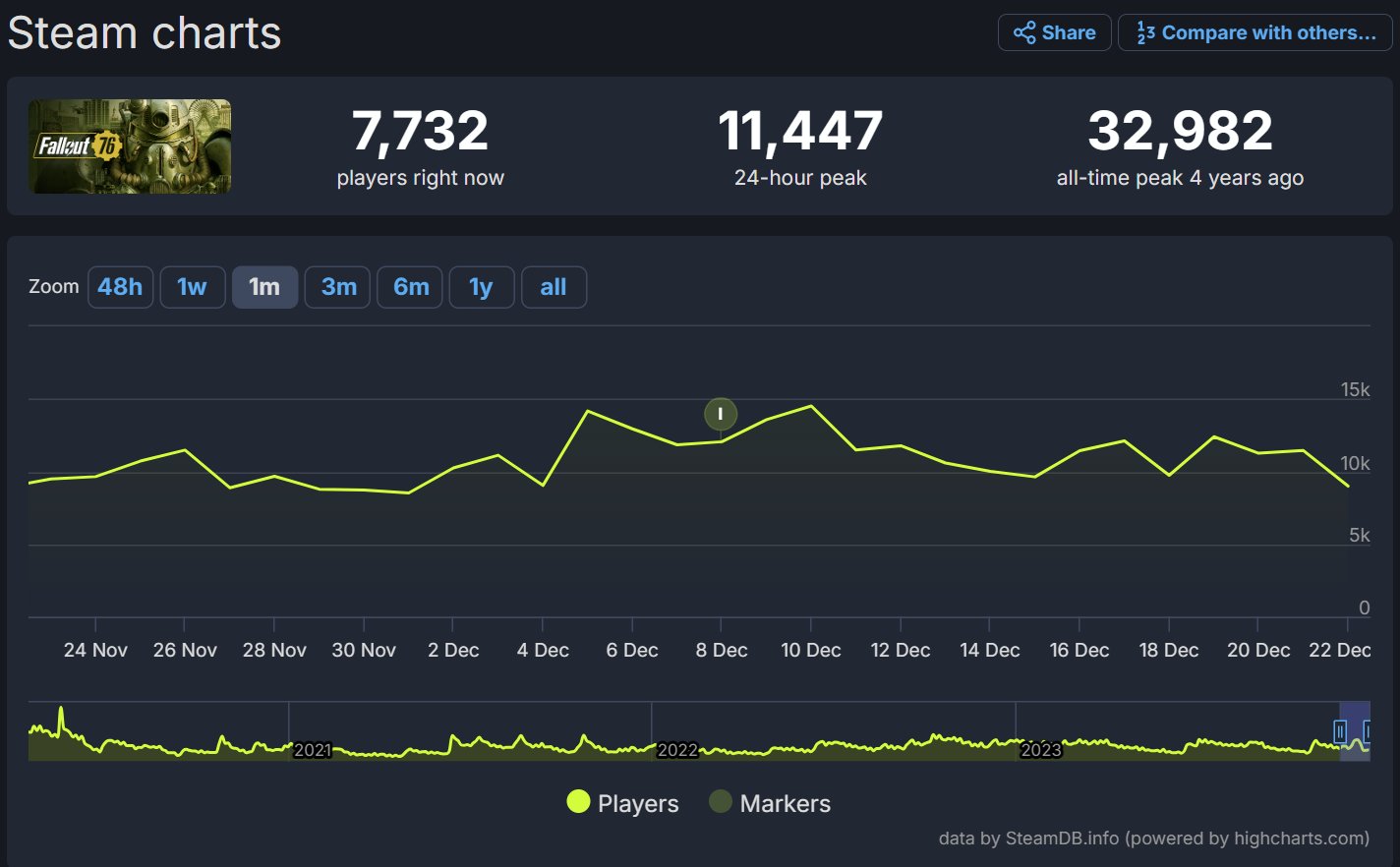
Task: Click 2022 in the navigator timeline
Action: (676, 750)
